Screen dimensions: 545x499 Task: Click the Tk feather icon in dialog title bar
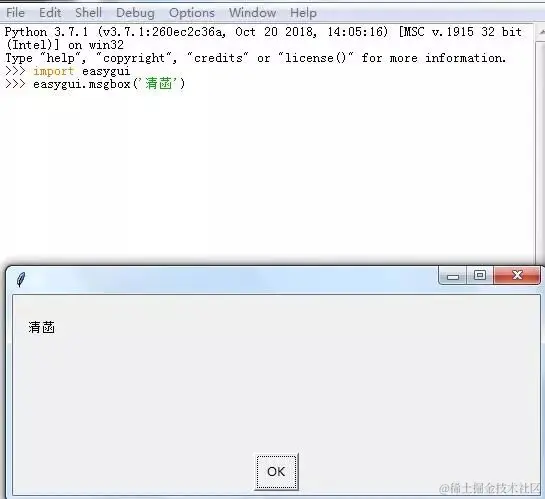click(x=21, y=279)
